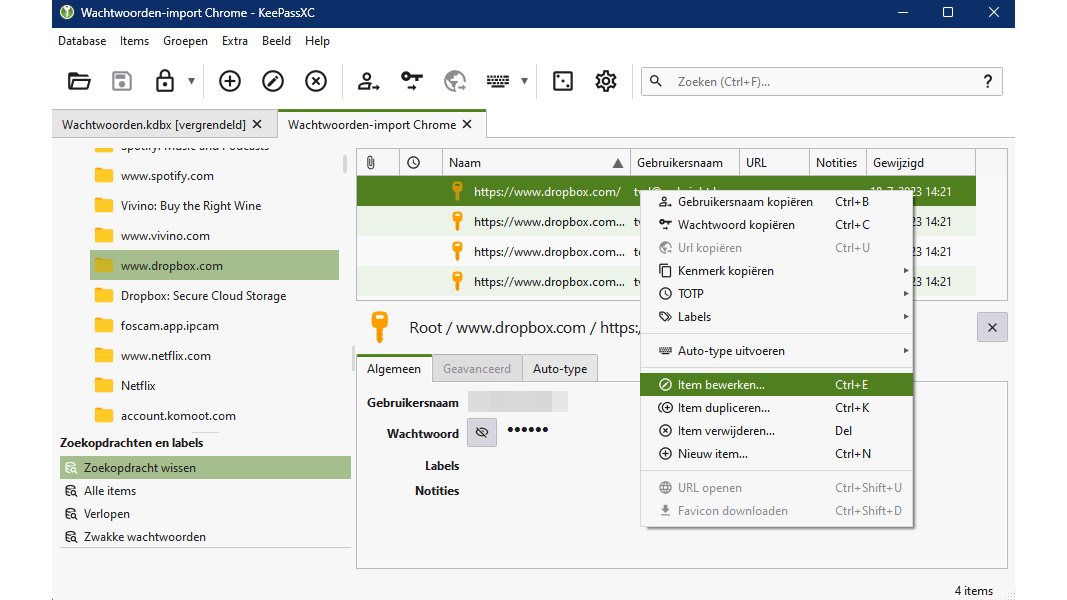Select foscam.app.ipcam group
Viewport: 1067px width, 600px height.
169,325
